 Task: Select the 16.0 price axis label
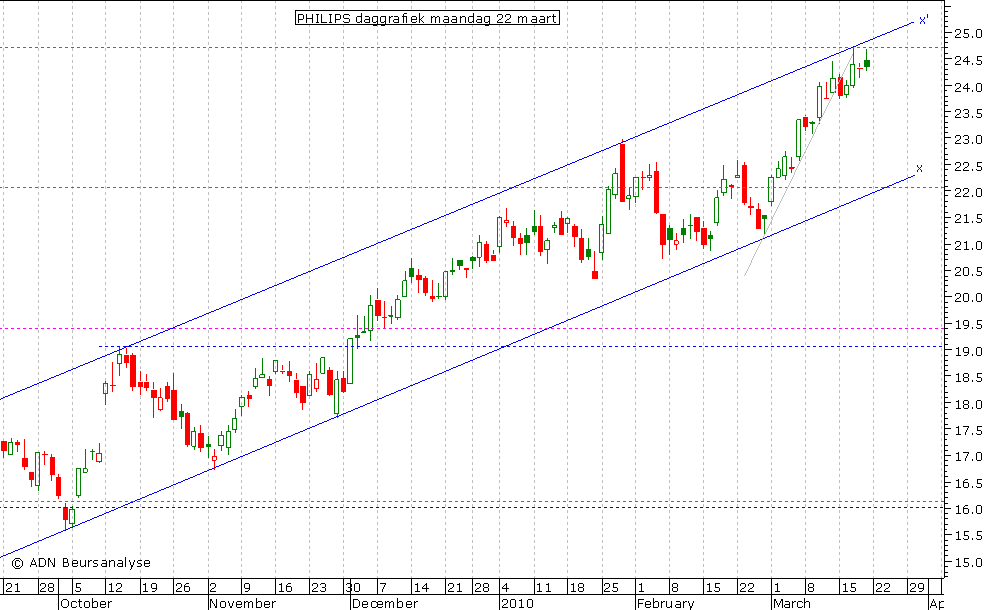[968, 509]
